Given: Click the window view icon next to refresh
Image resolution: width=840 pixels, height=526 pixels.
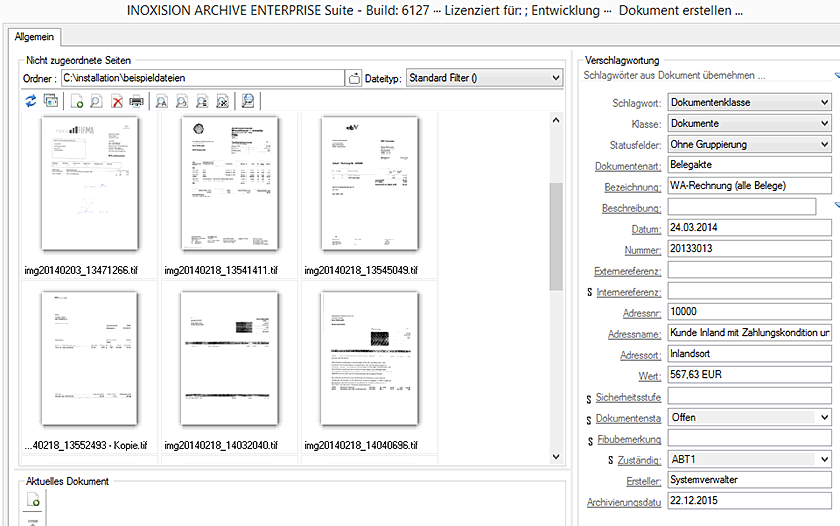Looking at the screenshot, I should 50,101.
